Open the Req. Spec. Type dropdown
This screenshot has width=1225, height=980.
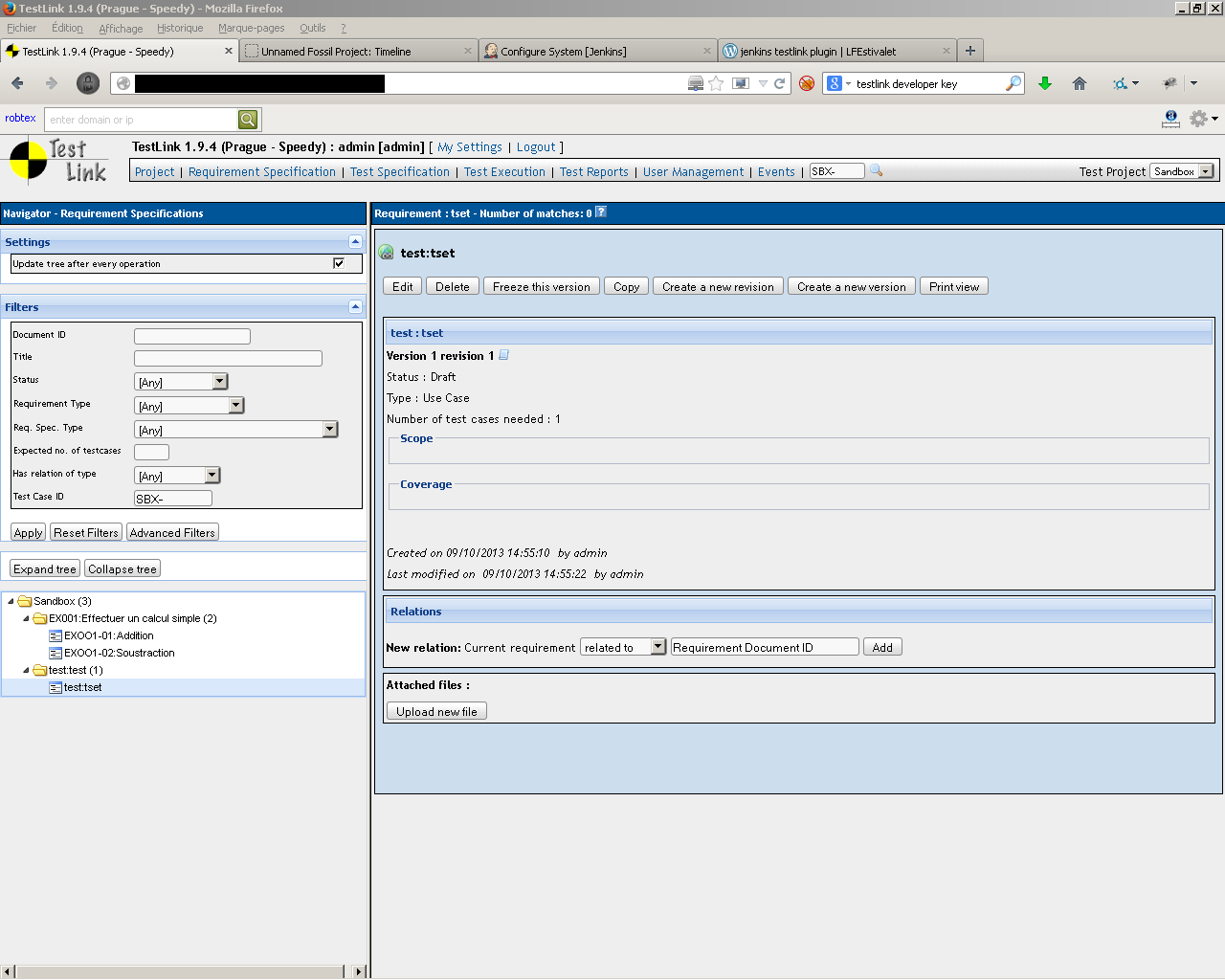(x=330, y=429)
